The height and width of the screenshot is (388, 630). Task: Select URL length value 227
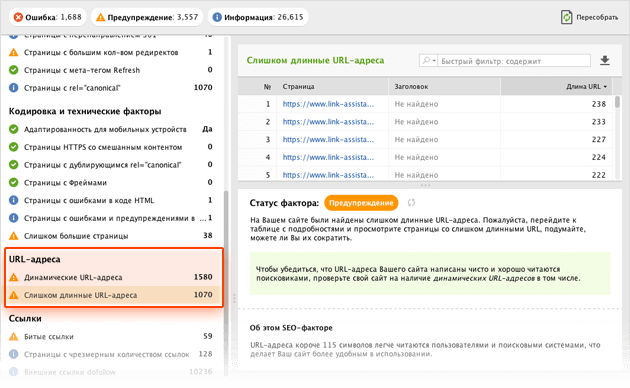pos(598,139)
